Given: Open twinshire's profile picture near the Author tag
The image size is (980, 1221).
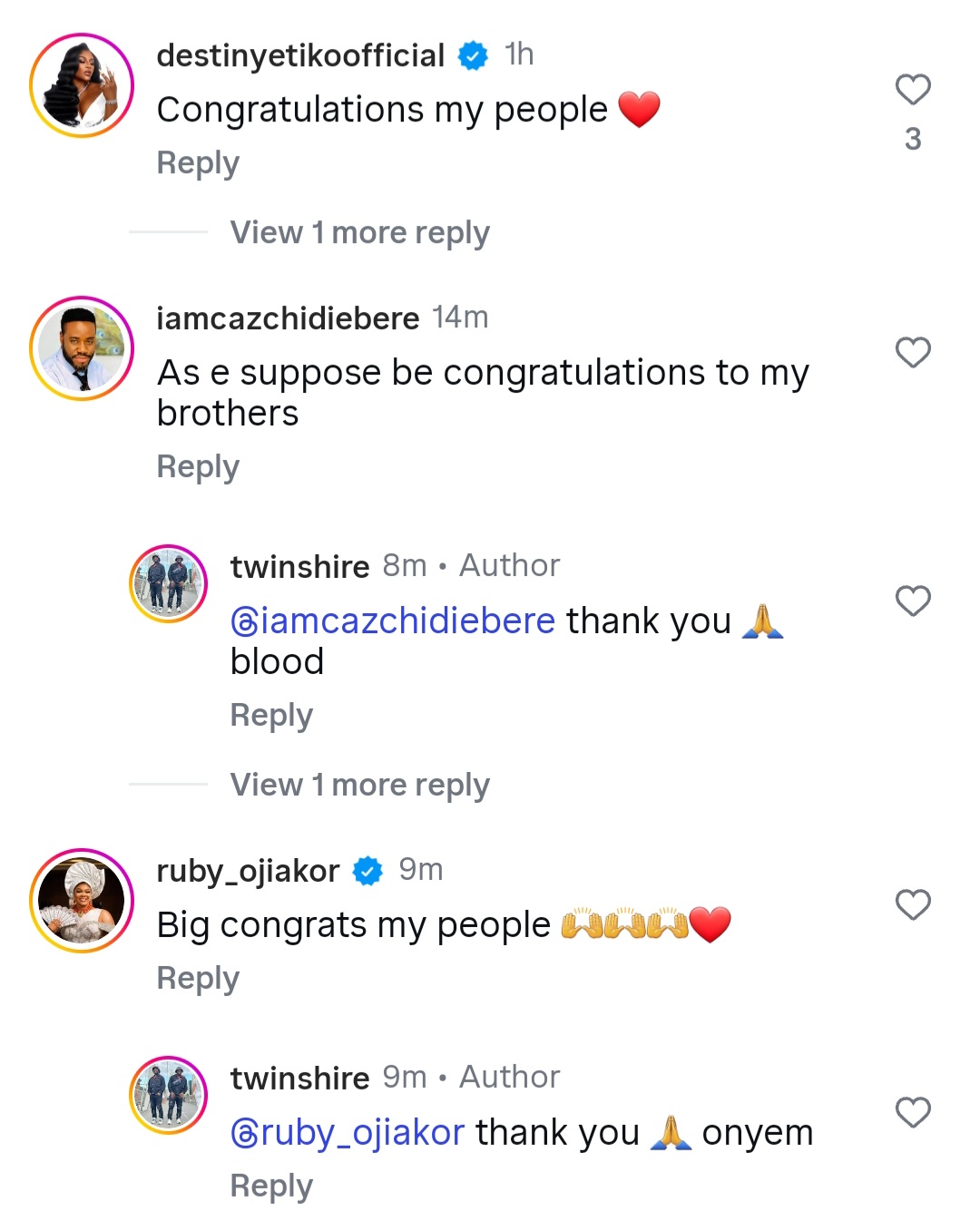Looking at the screenshot, I should [168, 582].
